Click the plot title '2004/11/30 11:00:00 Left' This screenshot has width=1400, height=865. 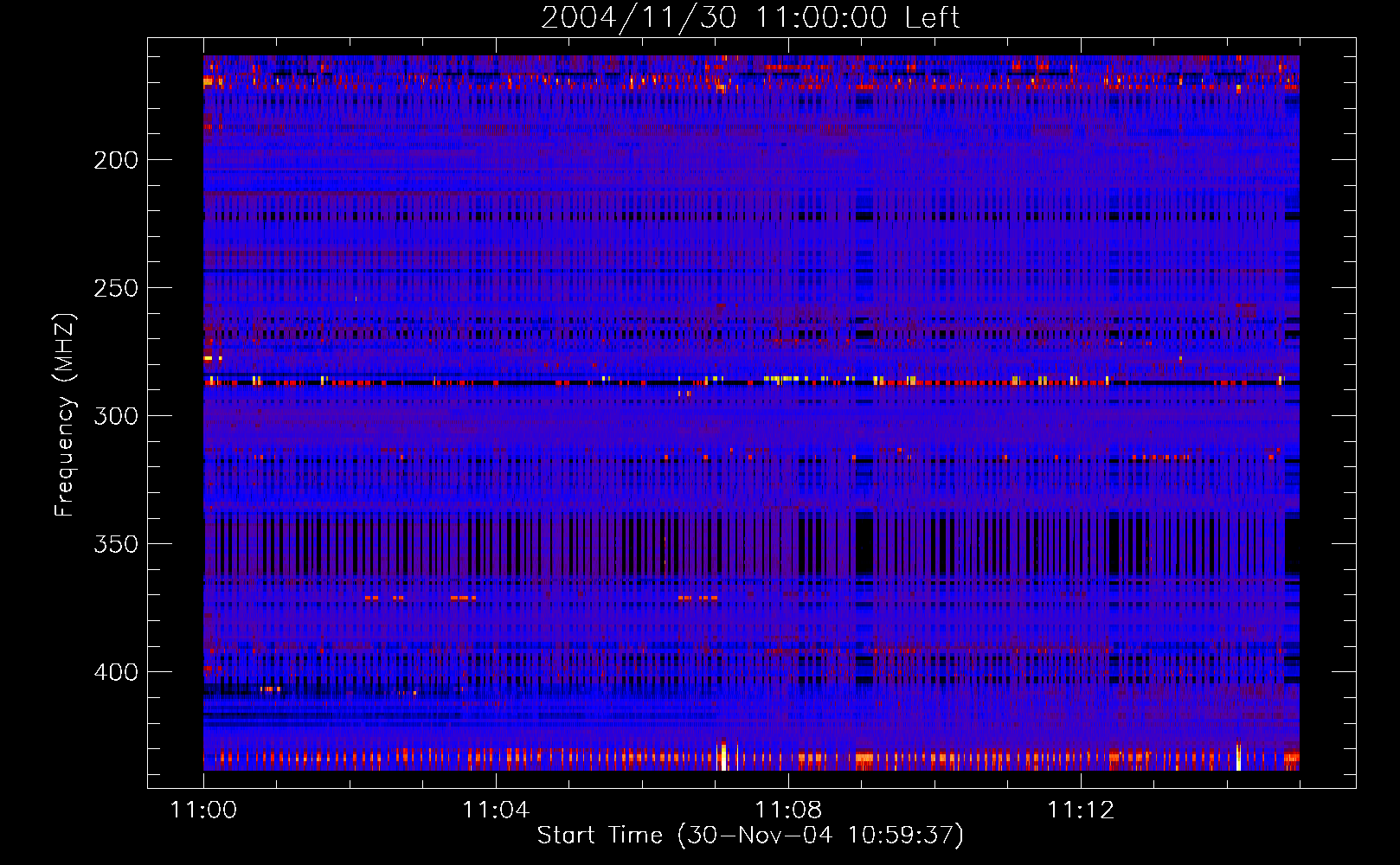[750, 17]
